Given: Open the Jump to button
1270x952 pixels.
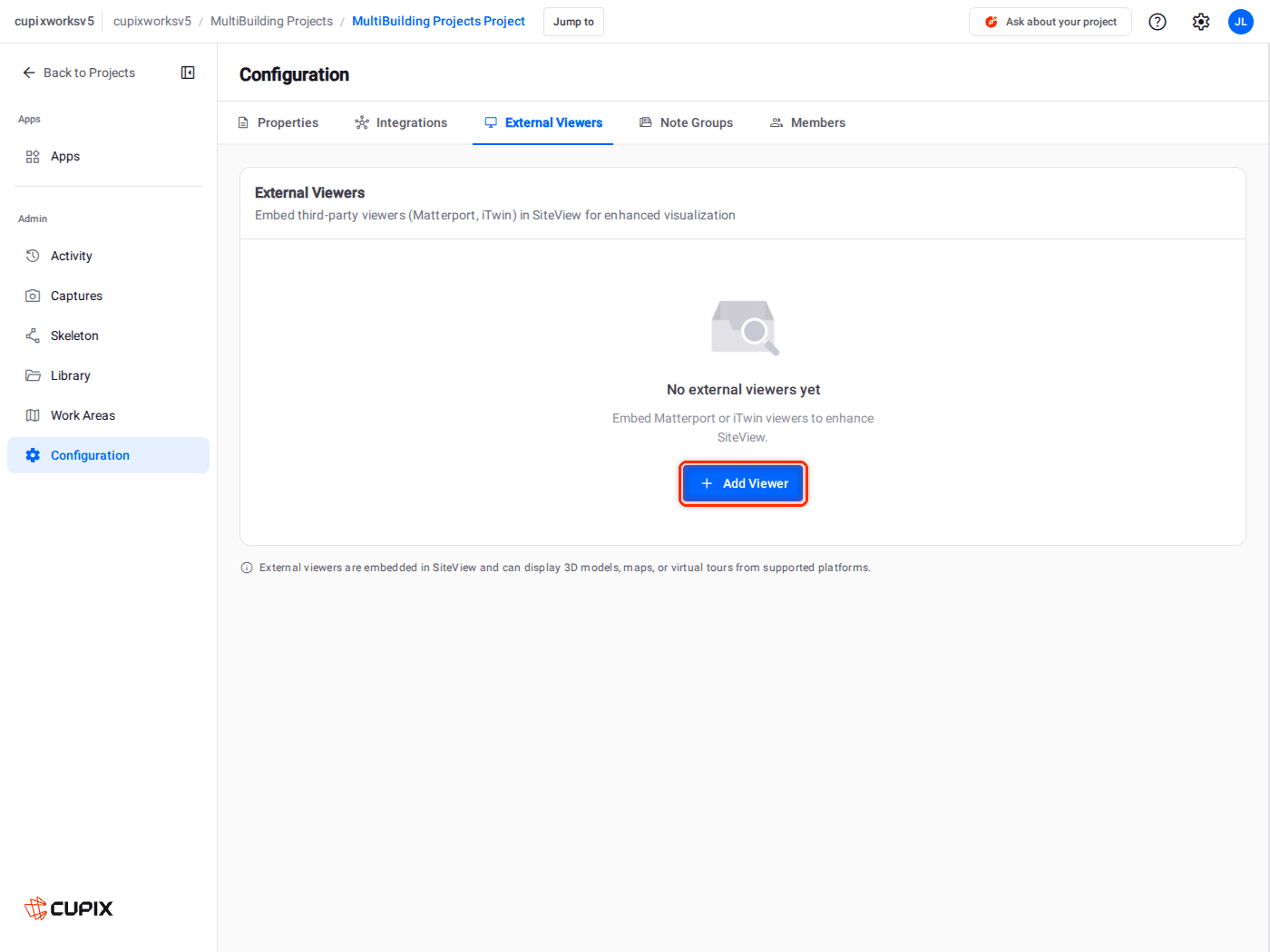Looking at the screenshot, I should point(573,22).
